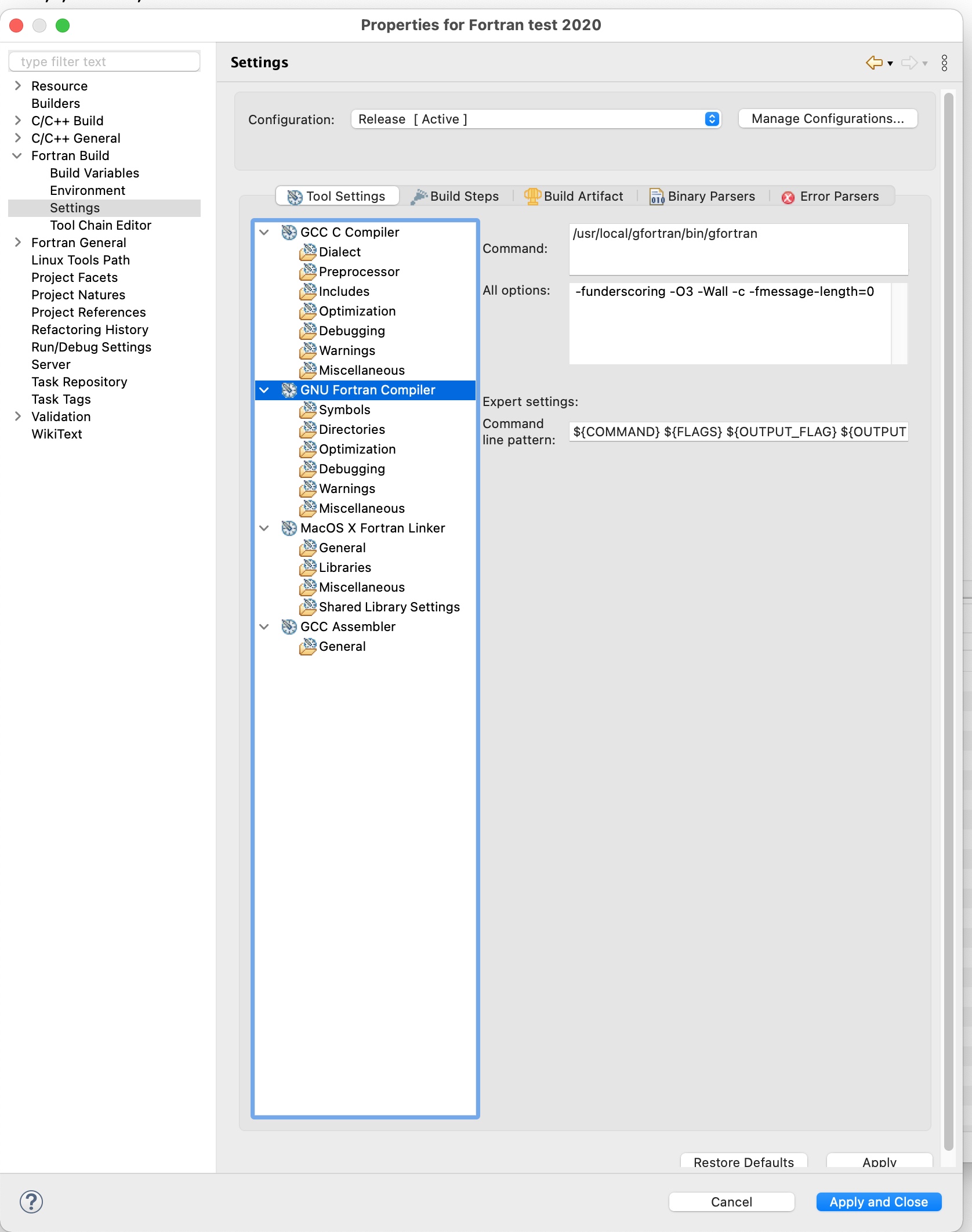Screen dimensions: 972x1232
Task: Expand the Fortran General node
Action: 18,242
